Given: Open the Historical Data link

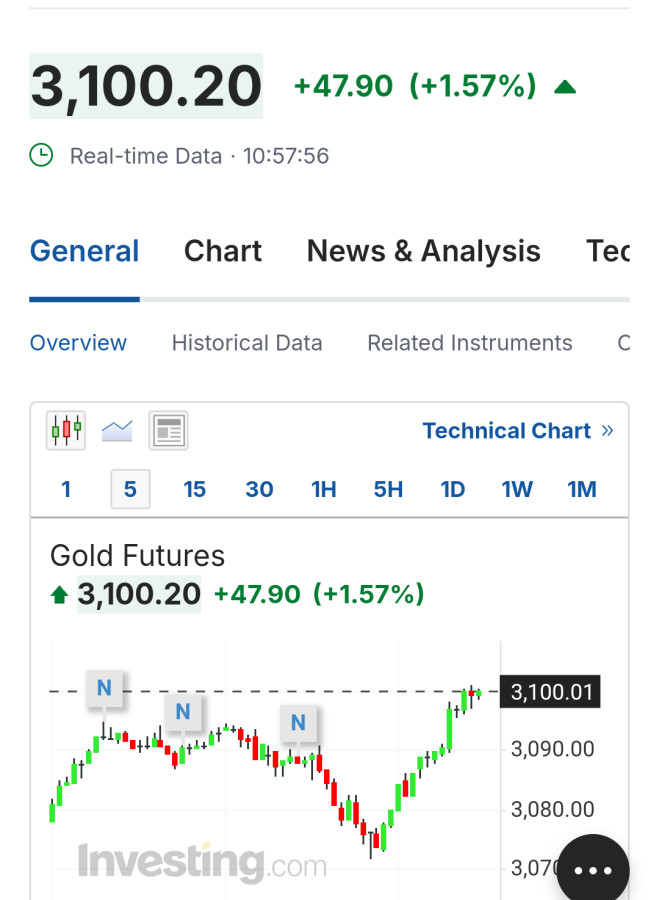Looking at the screenshot, I should coord(247,343).
